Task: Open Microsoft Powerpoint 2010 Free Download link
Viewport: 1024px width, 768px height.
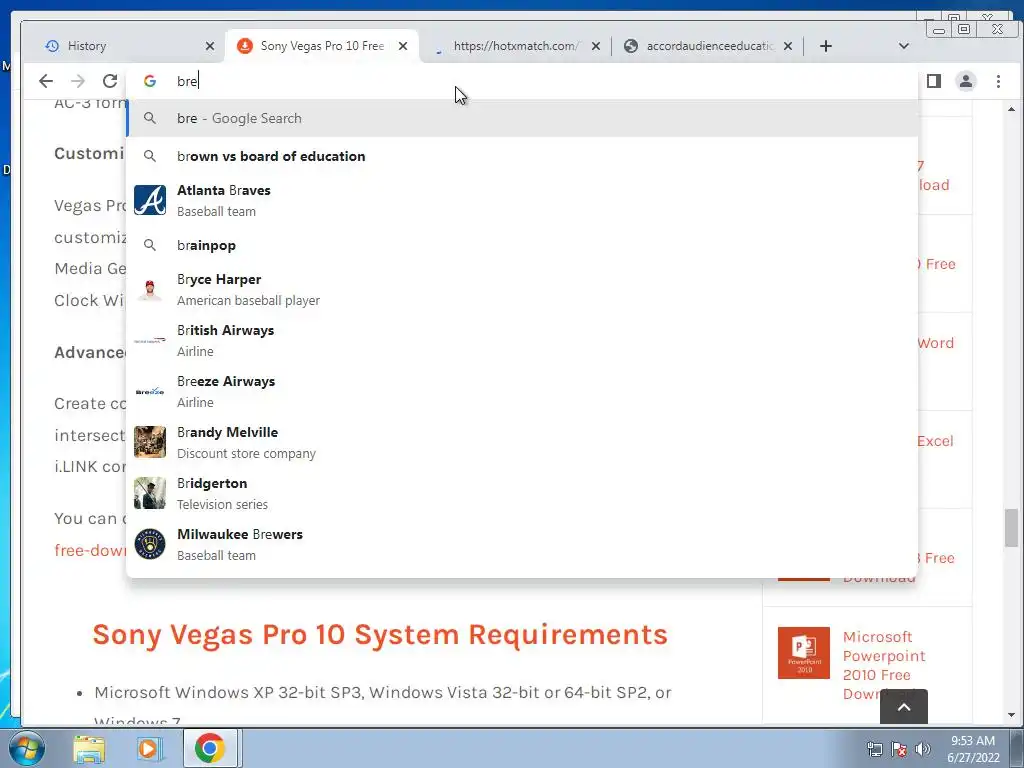Action: point(884,665)
